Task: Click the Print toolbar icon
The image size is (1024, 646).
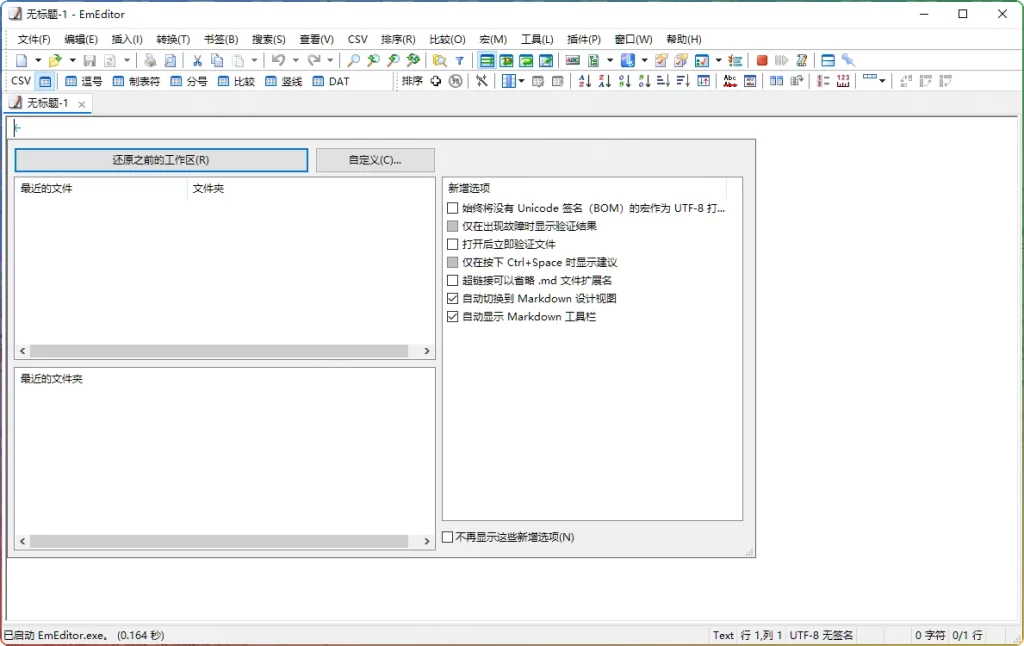Action: tap(150, 60)
